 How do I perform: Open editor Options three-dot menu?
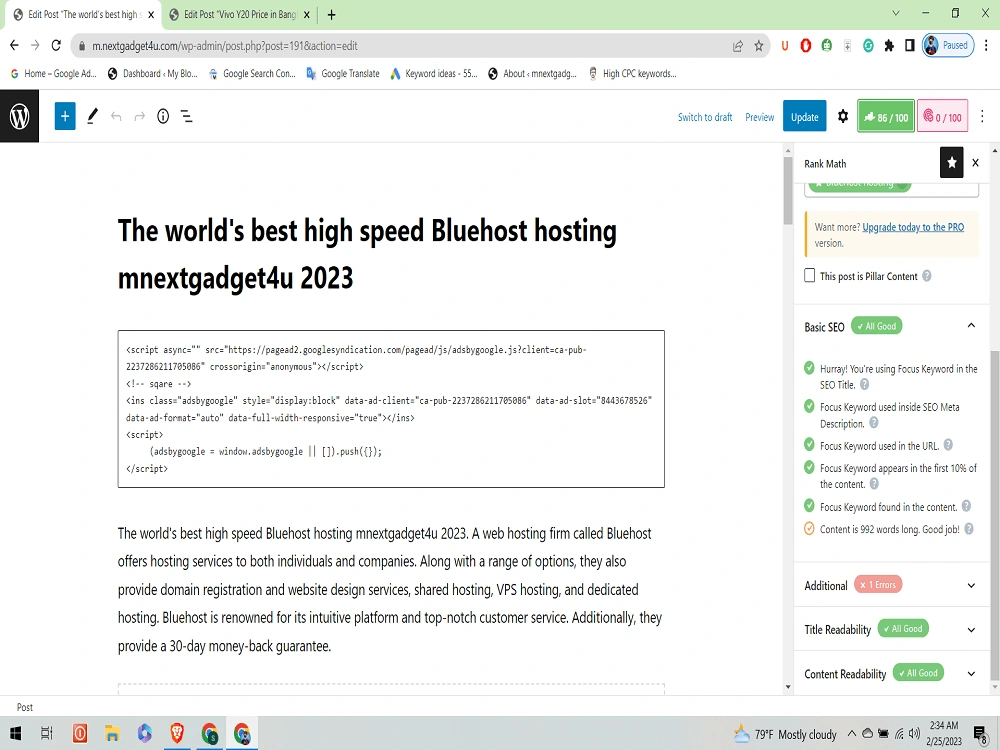[x=982, y=116]
